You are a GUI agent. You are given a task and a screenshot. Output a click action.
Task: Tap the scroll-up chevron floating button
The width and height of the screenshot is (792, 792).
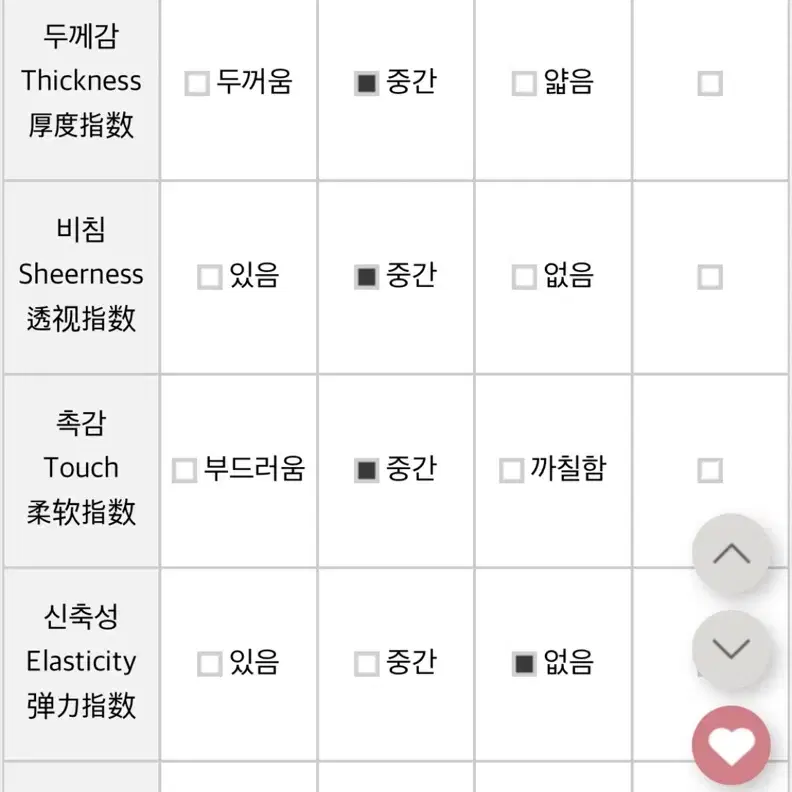pyautogui.click(x=731, y=554)
